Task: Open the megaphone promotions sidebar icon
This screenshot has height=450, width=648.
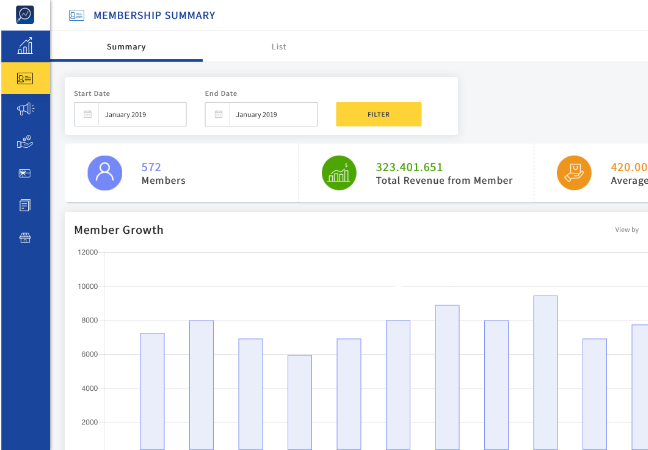Action: pos(25,110)
